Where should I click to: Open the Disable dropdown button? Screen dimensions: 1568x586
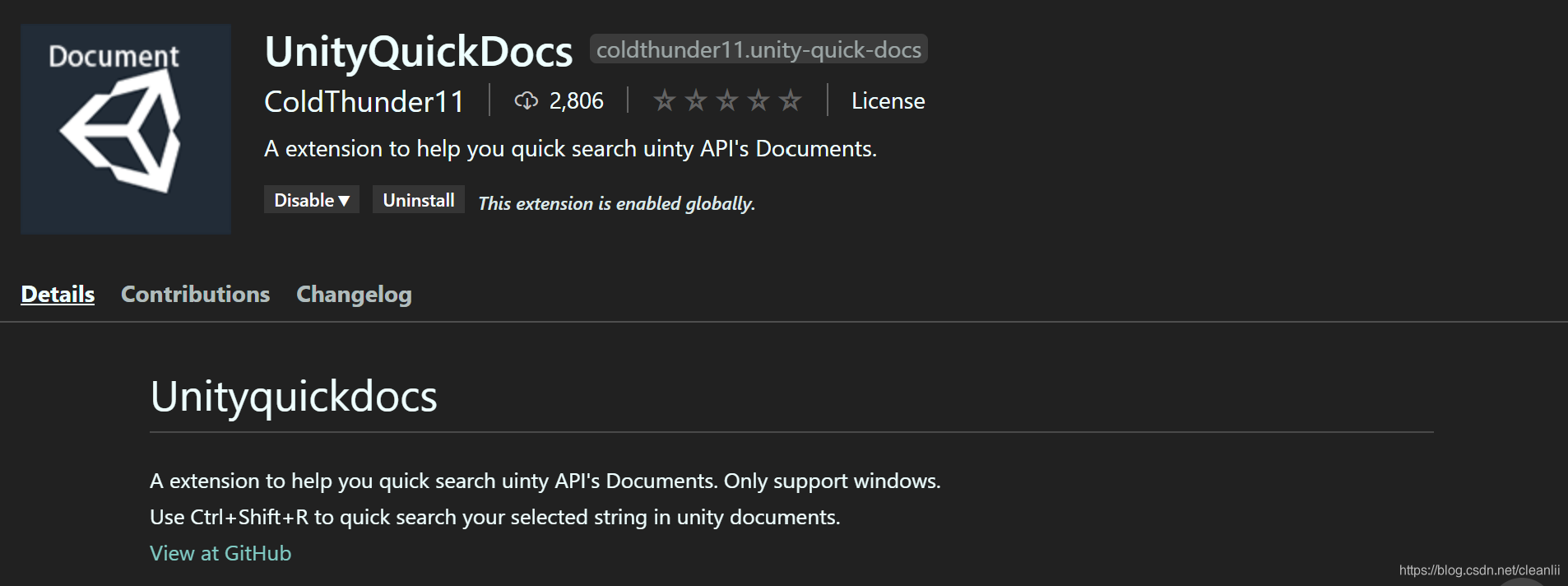click(x=312, y=200)
